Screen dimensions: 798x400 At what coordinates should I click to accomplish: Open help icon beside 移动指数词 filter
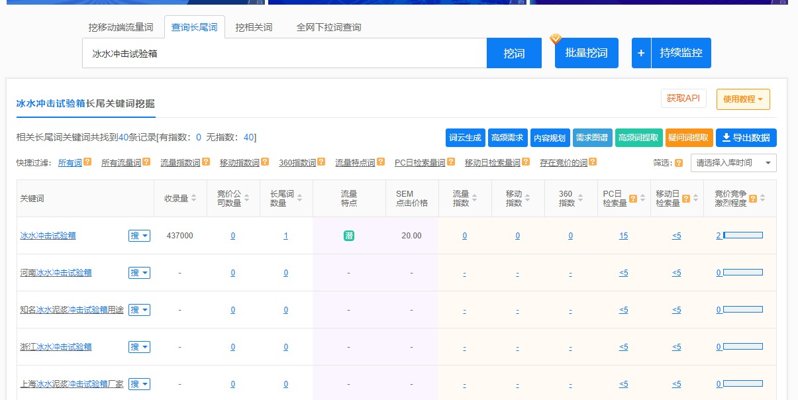[x=265, y=162]
